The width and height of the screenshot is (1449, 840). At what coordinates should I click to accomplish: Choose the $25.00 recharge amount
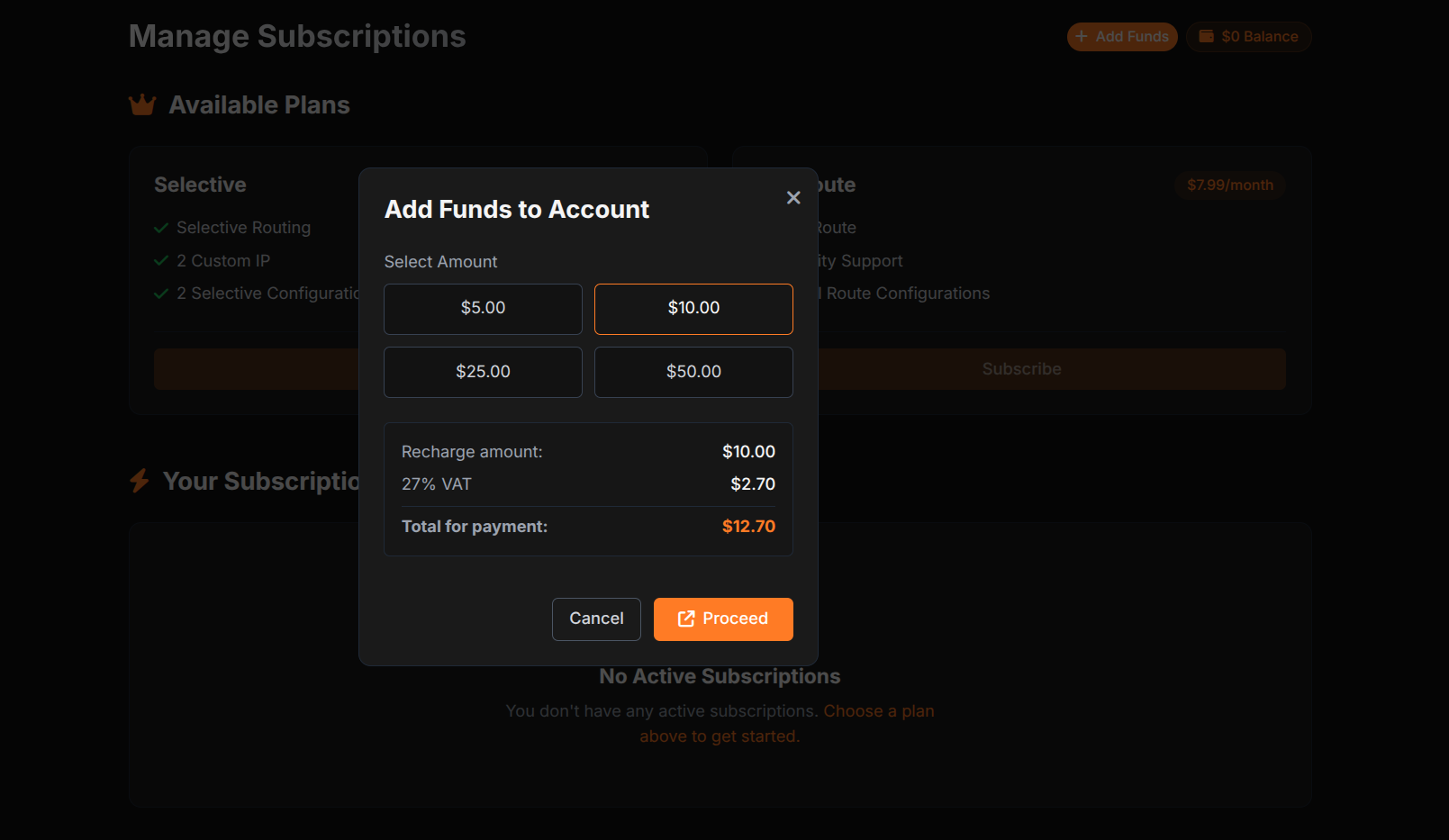pos(483,372)
